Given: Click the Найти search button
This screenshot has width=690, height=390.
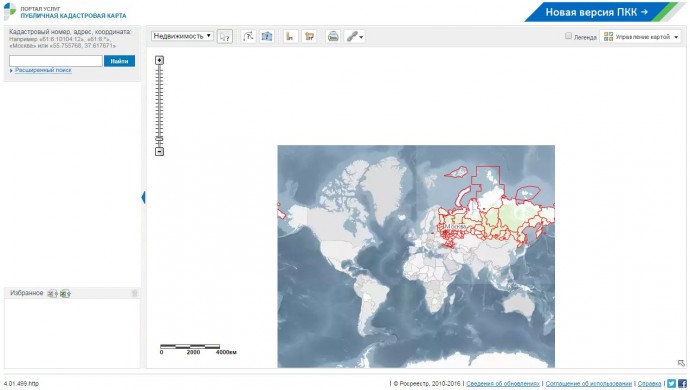Looking at the screenshot, I should coord(119,61).
